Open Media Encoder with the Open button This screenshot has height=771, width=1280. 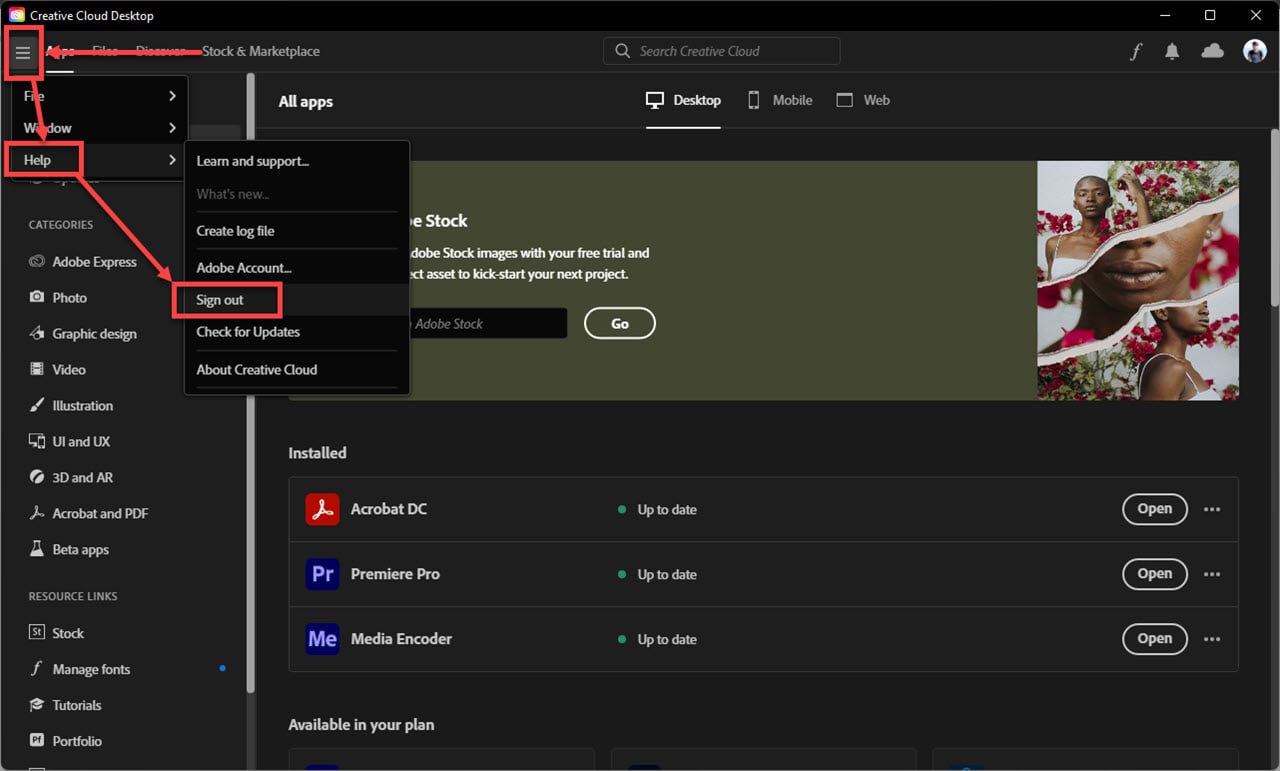pos(1154,639)
